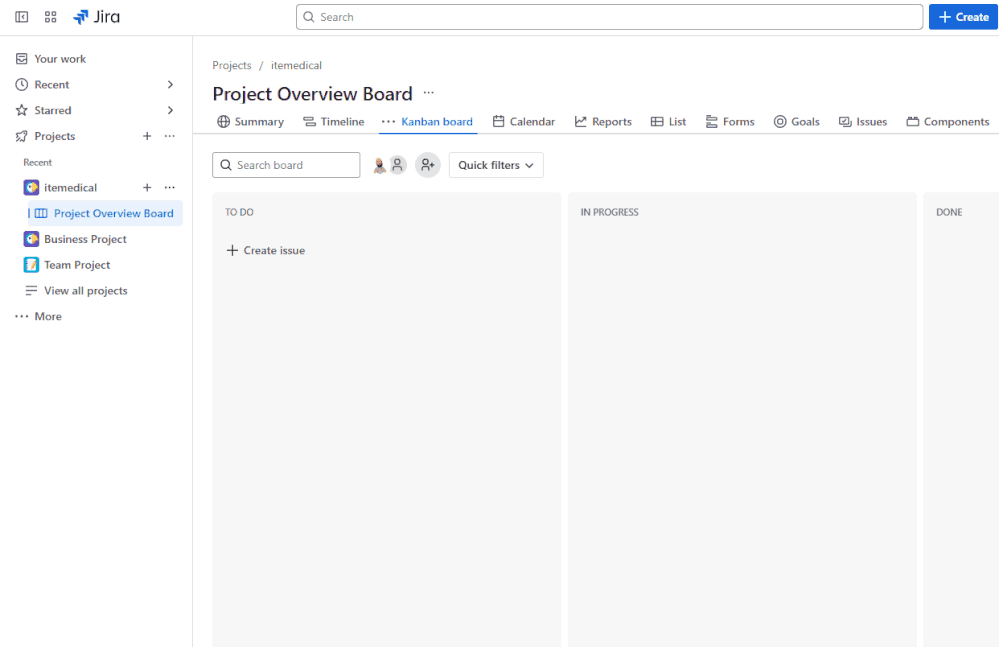Click the Your work icon

pos(21,58)
